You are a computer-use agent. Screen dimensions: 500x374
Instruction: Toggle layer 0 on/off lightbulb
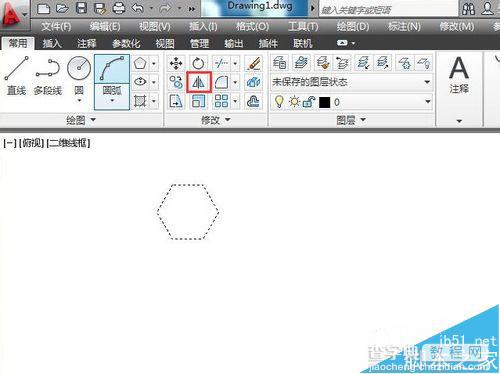point(279,102)
